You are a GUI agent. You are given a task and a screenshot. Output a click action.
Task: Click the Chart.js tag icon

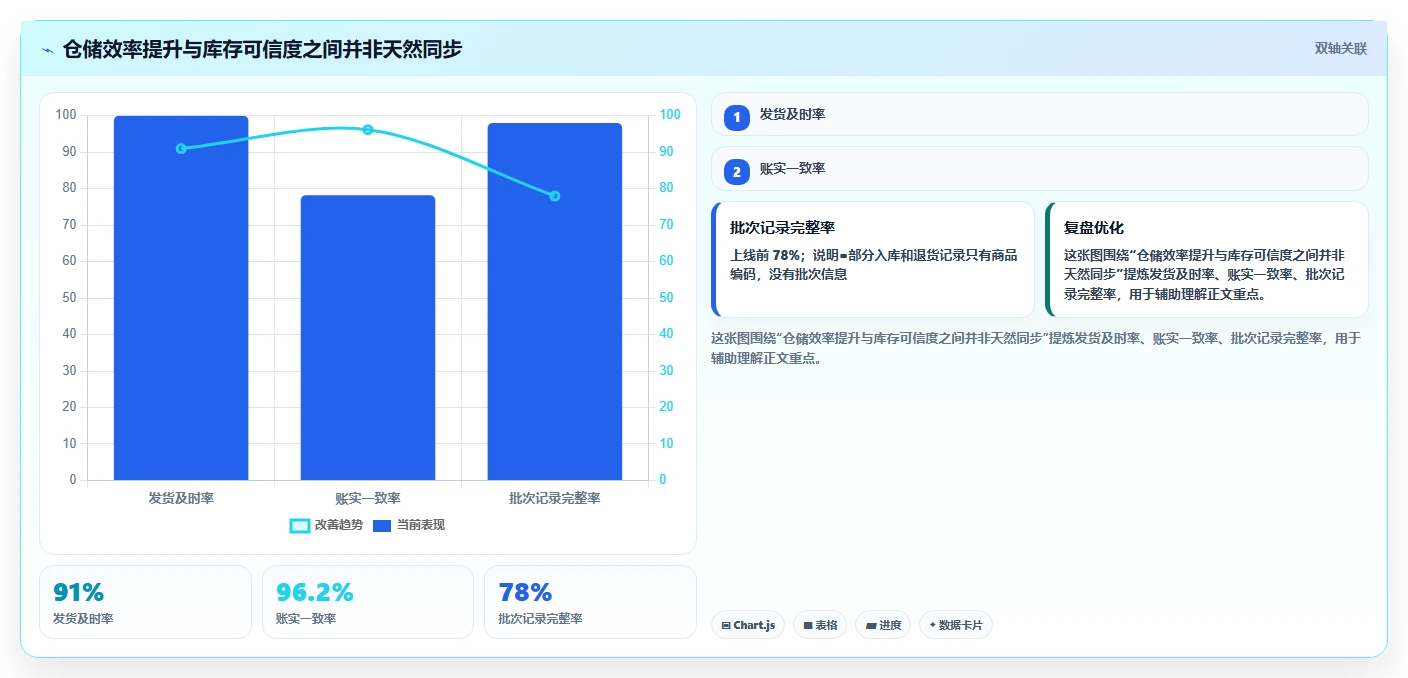(x=726, y=626)
